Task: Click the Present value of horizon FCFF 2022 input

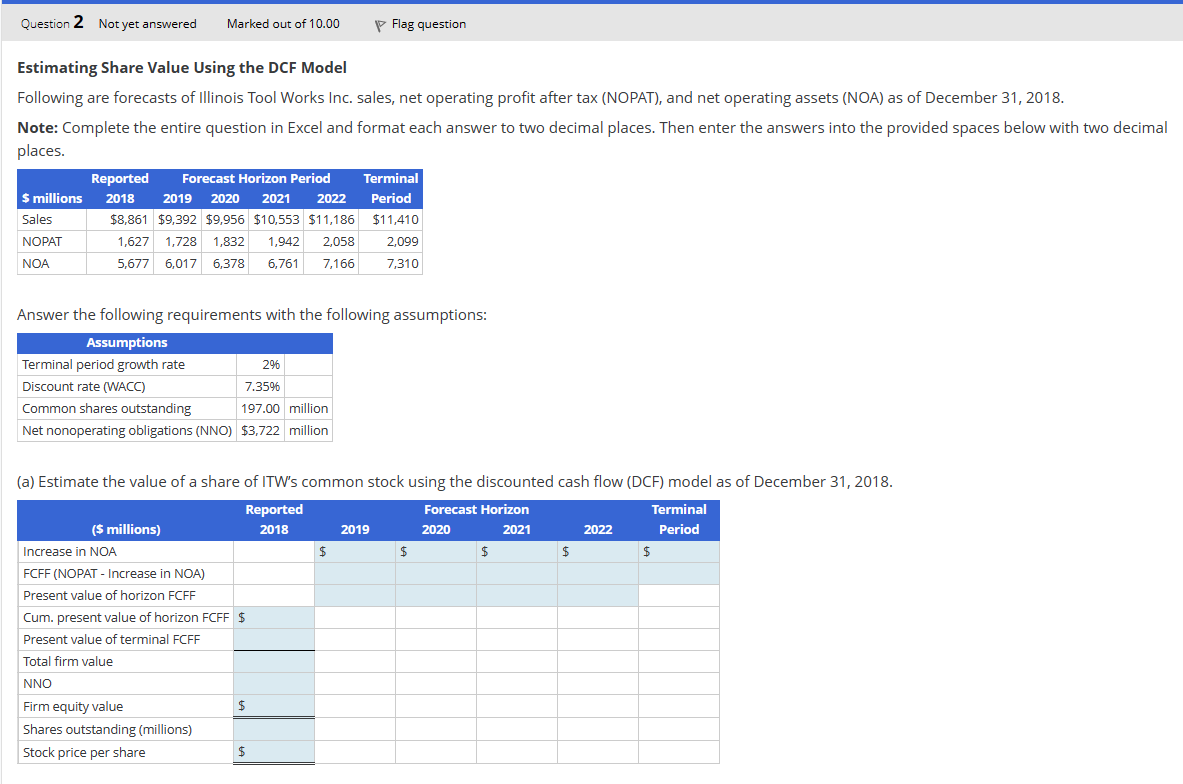Action: [x=598, y=595]
